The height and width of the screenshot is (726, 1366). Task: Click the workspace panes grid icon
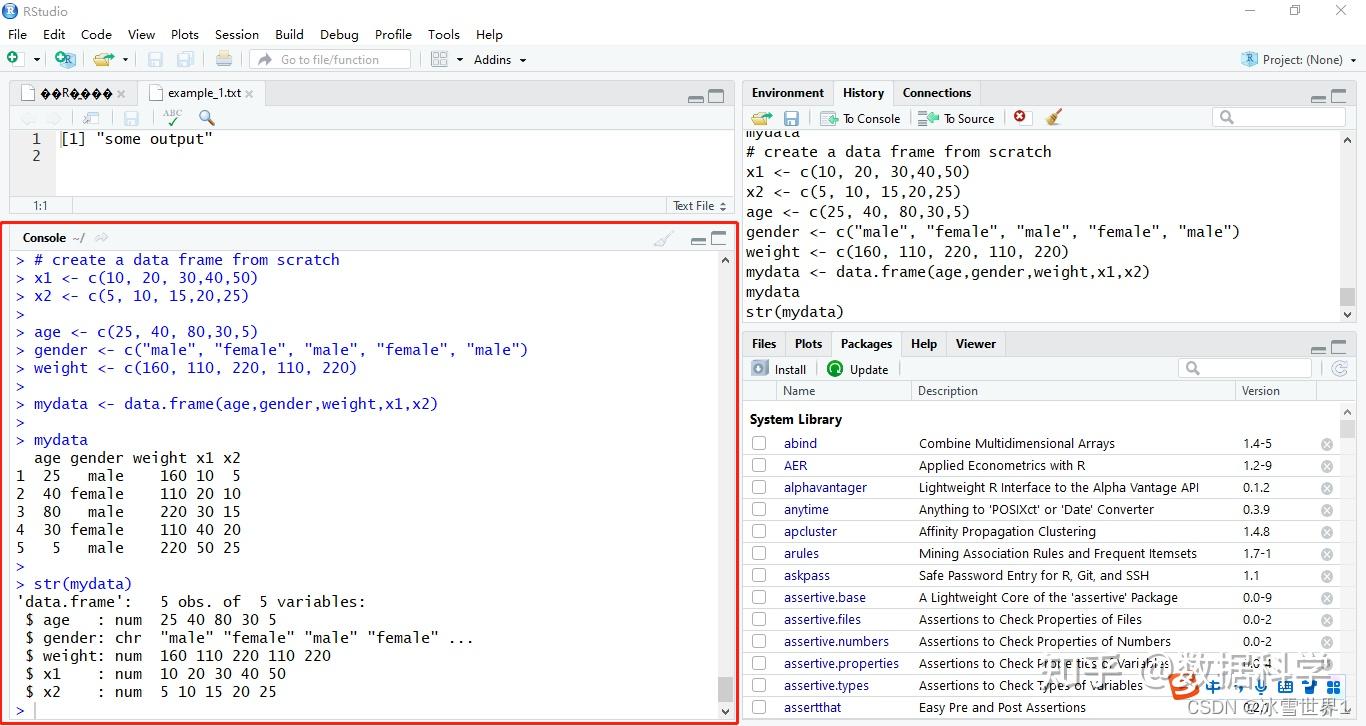[x=439, y=60]
